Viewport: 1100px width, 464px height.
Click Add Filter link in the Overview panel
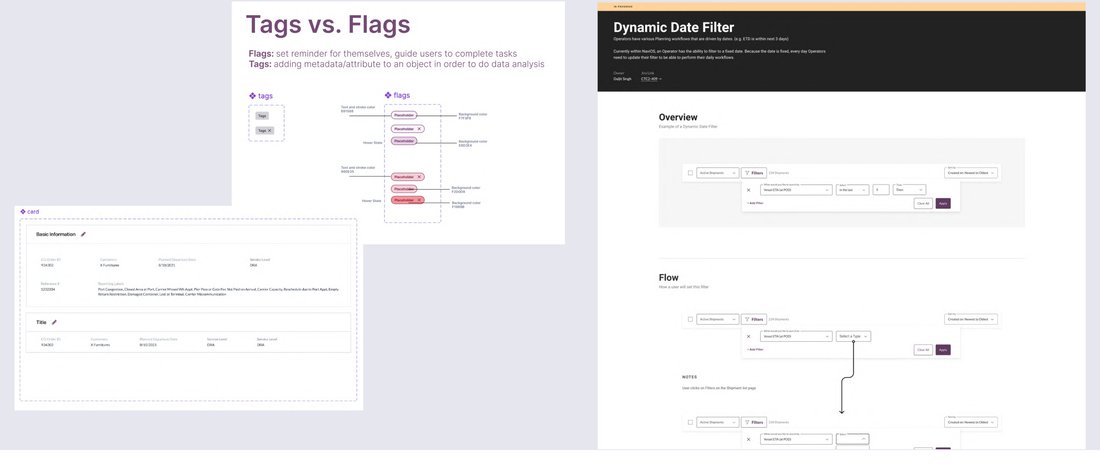[x=755, y=203]
